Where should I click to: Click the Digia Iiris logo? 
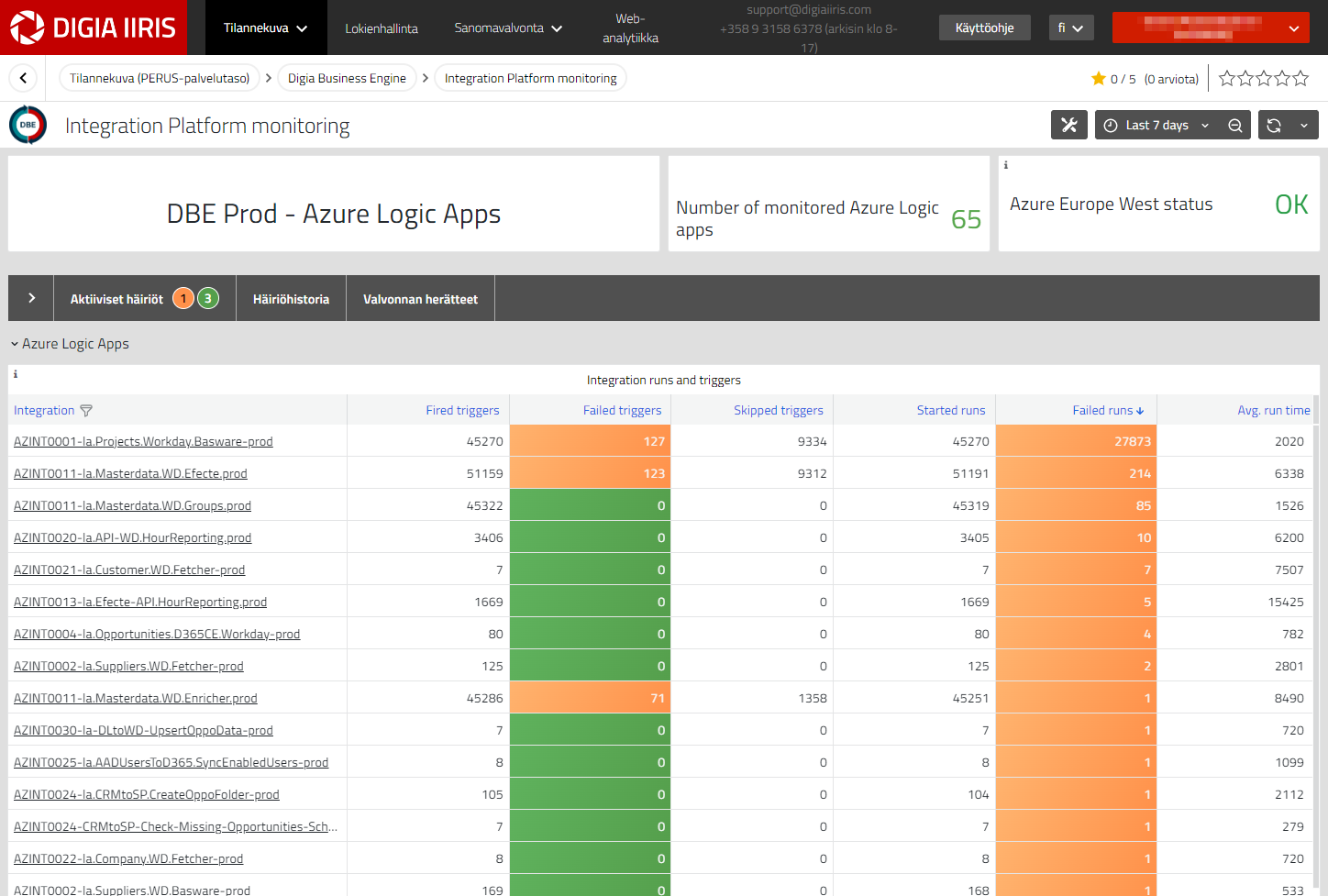[x=93, y=28]
